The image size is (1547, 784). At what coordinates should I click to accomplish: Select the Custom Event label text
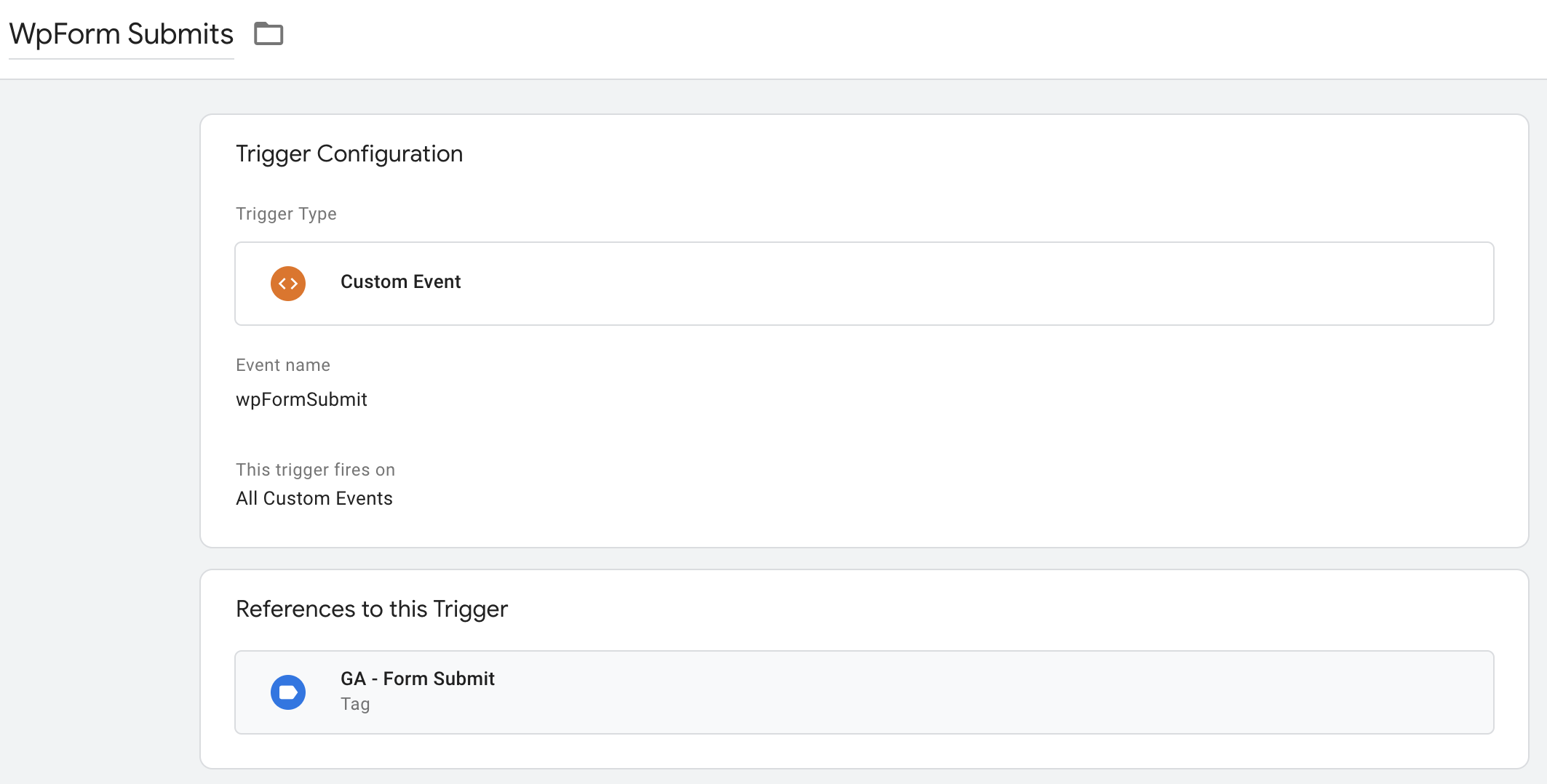400,282
